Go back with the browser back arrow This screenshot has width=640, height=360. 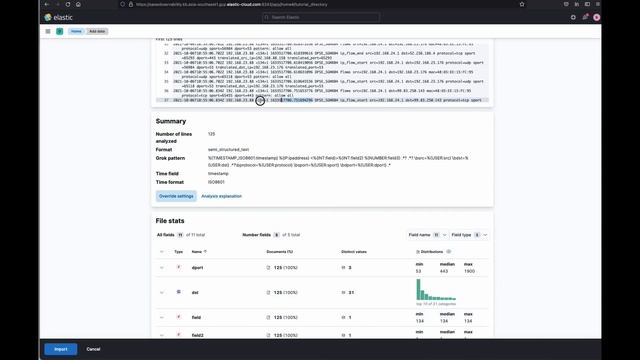click(x=47, y=4)
